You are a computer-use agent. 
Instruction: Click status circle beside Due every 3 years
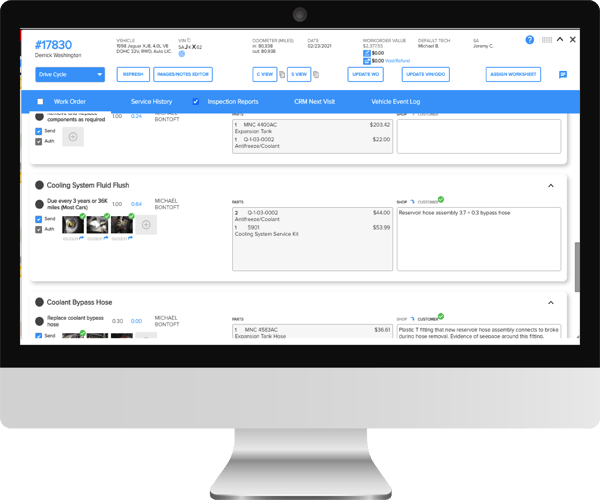39,204
